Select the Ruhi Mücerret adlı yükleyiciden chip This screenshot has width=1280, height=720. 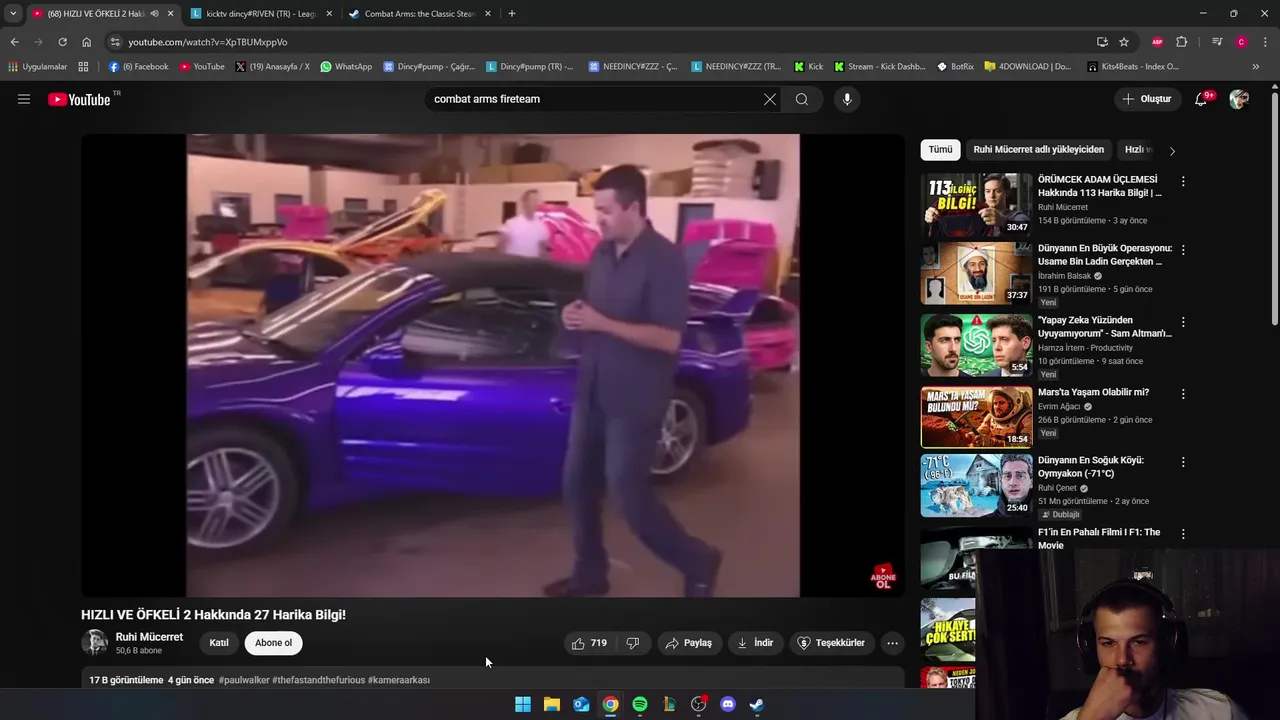click(1039, 149)
